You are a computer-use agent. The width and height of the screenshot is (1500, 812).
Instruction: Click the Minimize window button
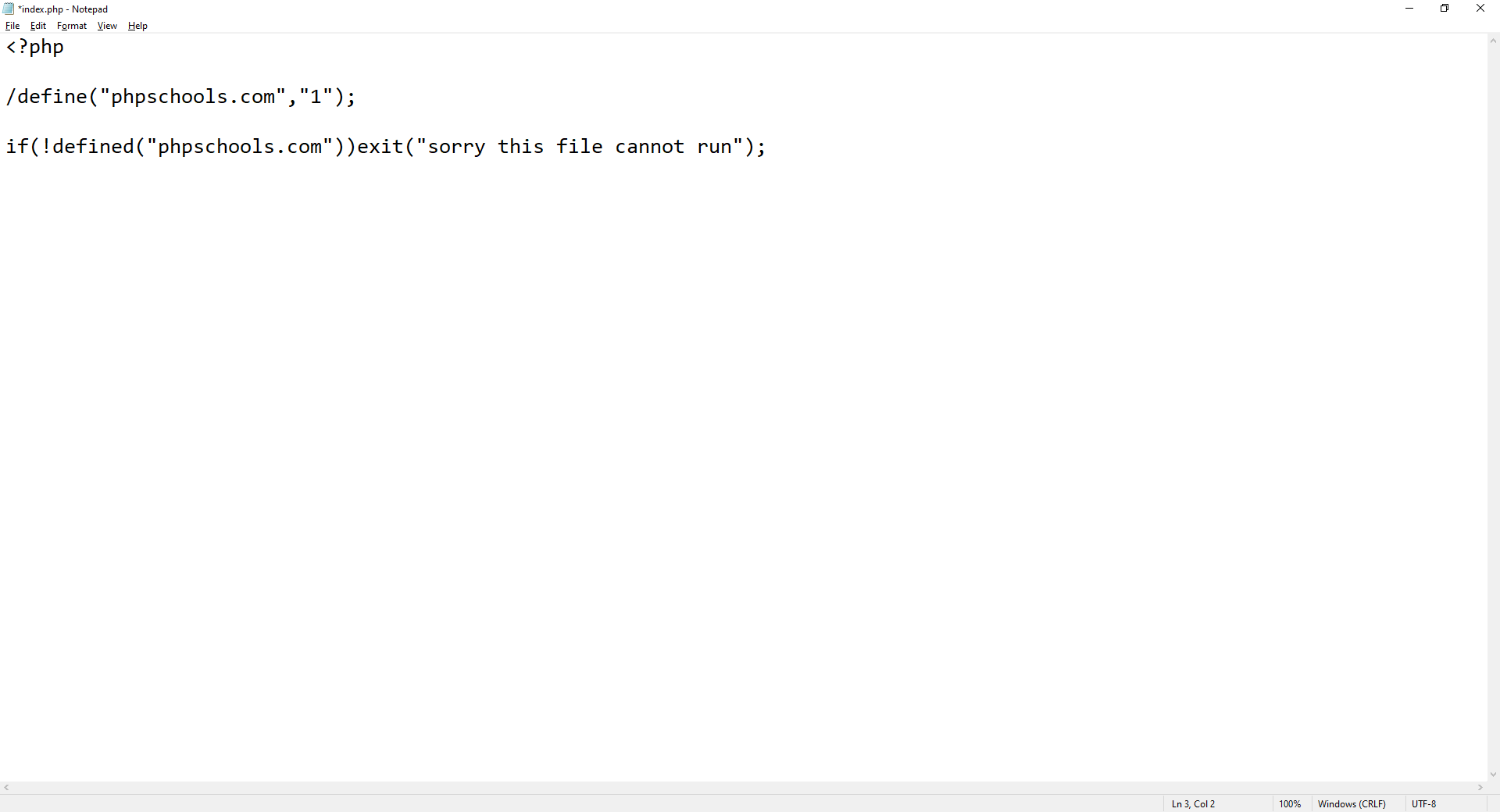pyautogui.click(x=1409, y=8)
